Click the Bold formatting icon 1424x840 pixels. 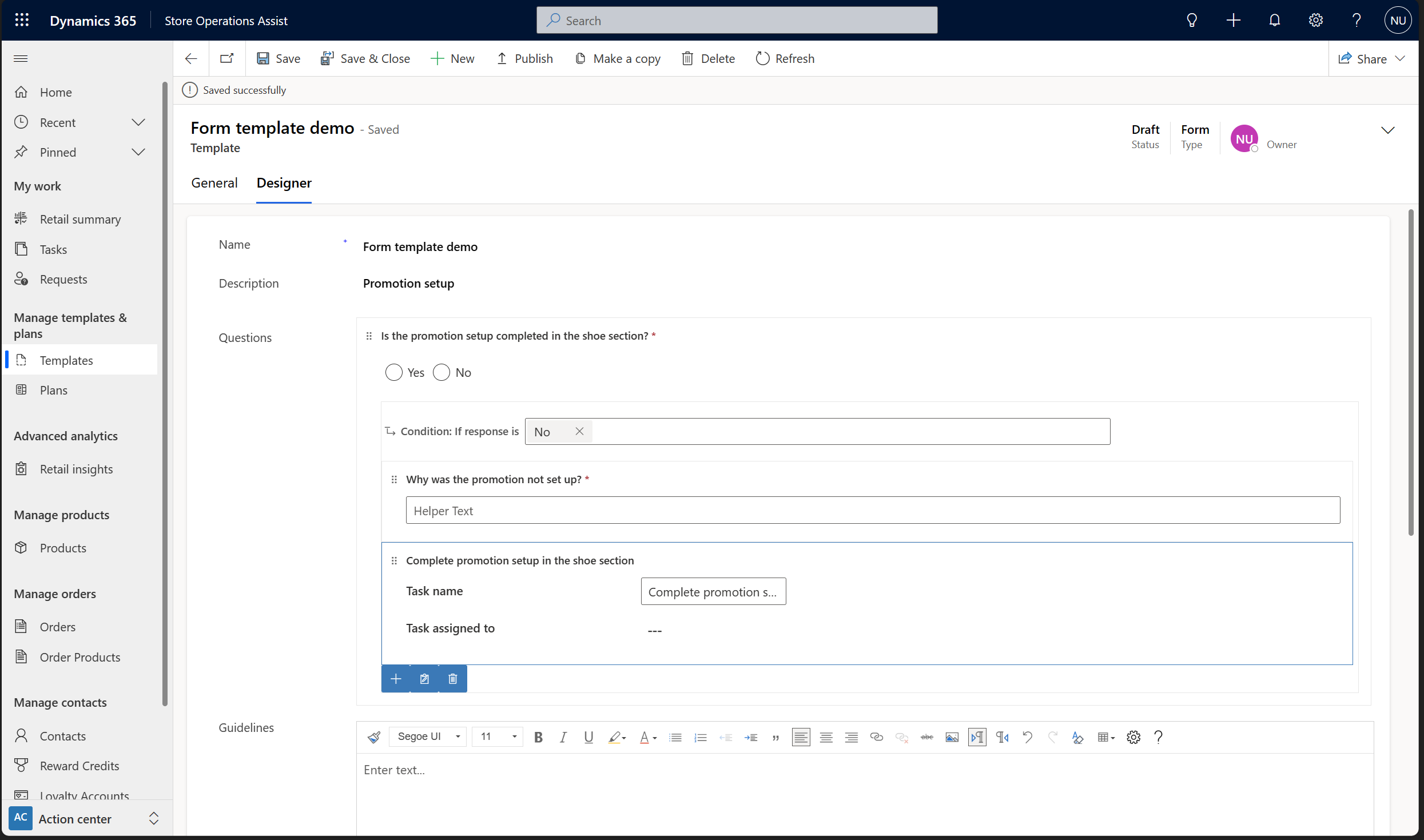tap(538, 737)
